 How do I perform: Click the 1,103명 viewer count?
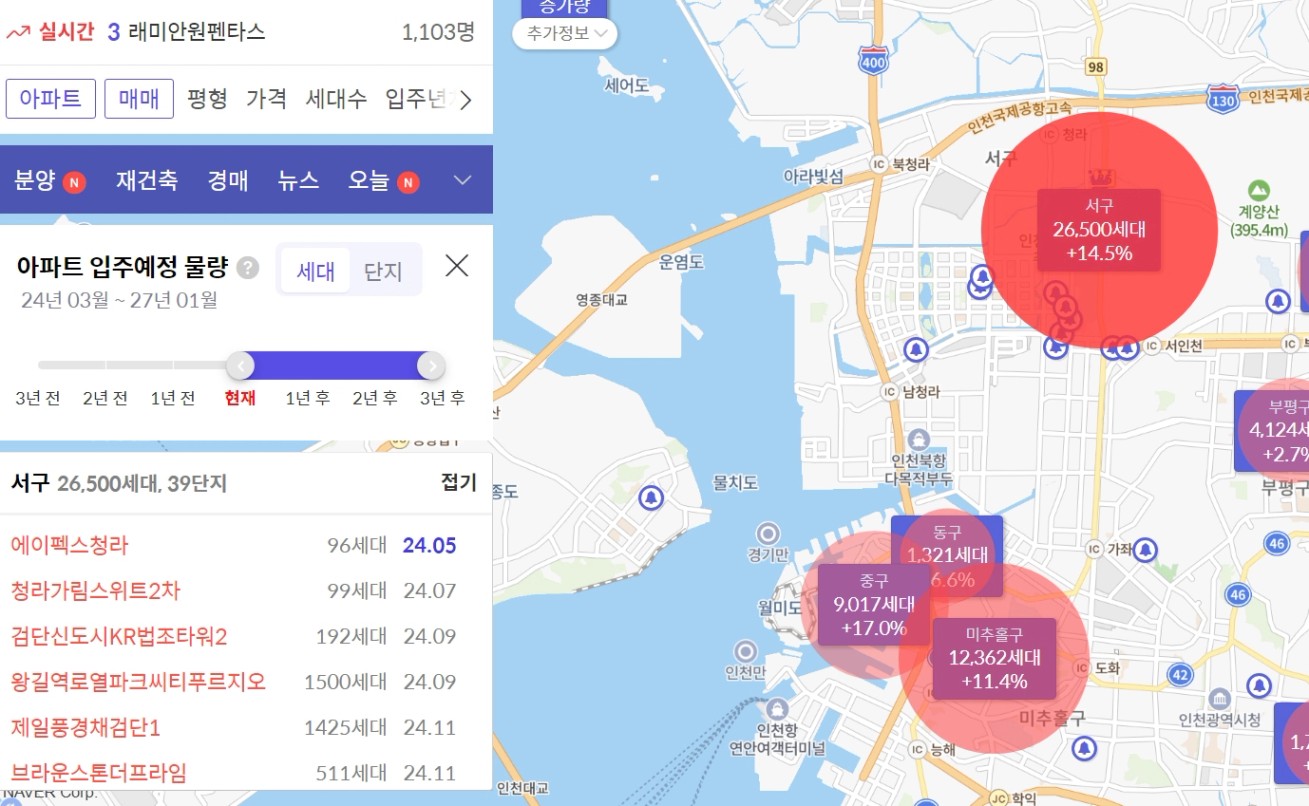pos(438,32)
